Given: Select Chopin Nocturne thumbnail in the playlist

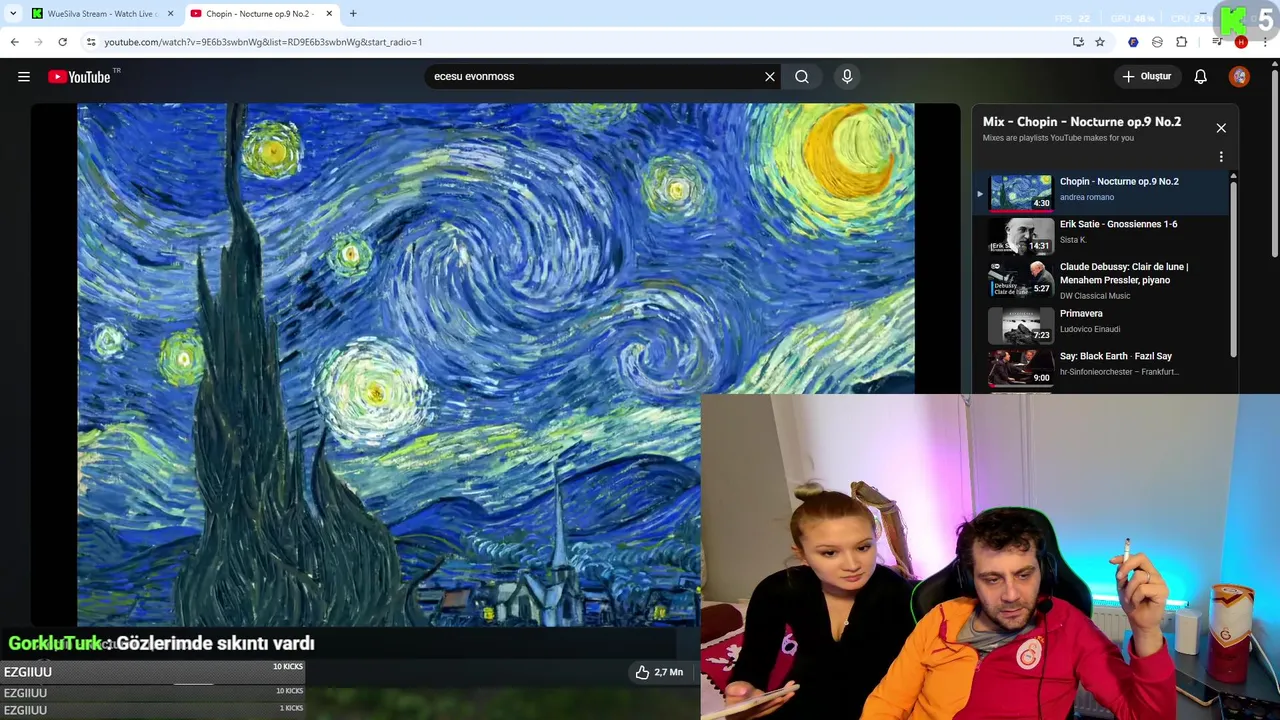Looking at the screenshot, I should (x=1021, y=192).
